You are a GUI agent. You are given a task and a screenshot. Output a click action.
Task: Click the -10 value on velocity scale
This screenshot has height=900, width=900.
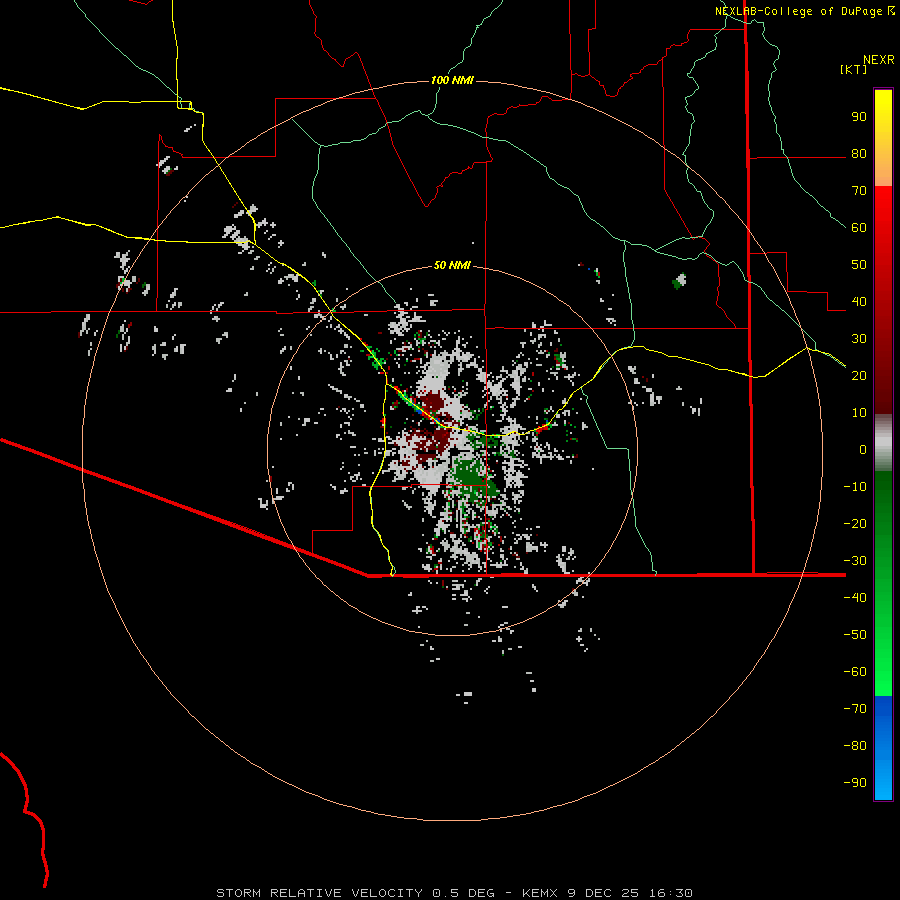point(855,487)
